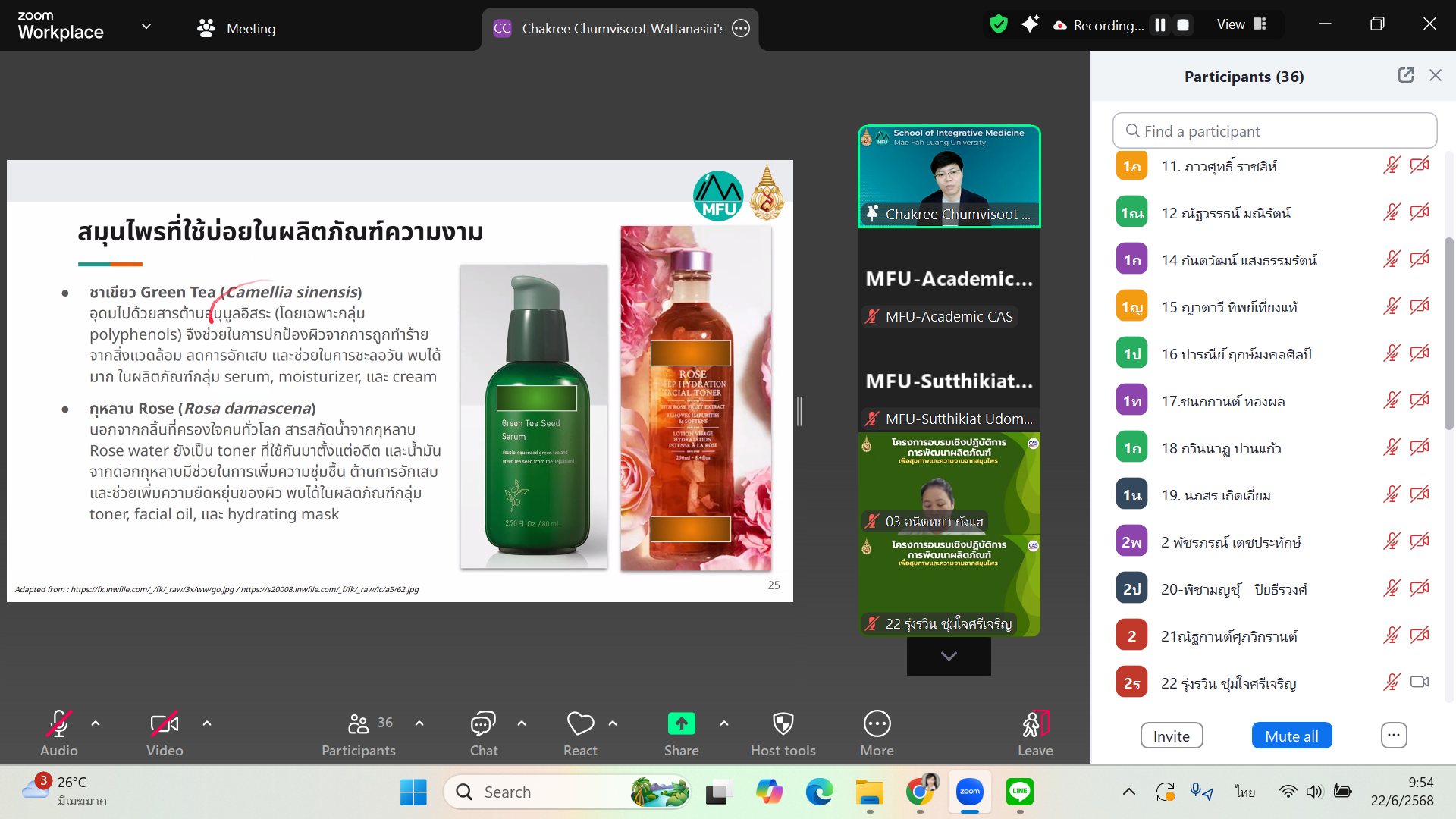Pause the recording

1160,25
